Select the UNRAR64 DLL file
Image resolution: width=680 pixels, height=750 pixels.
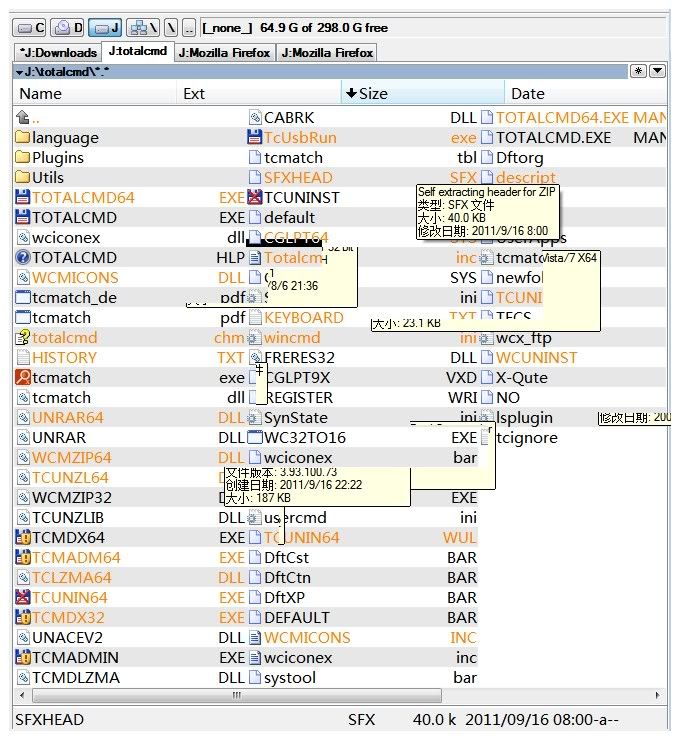(67, 418)
